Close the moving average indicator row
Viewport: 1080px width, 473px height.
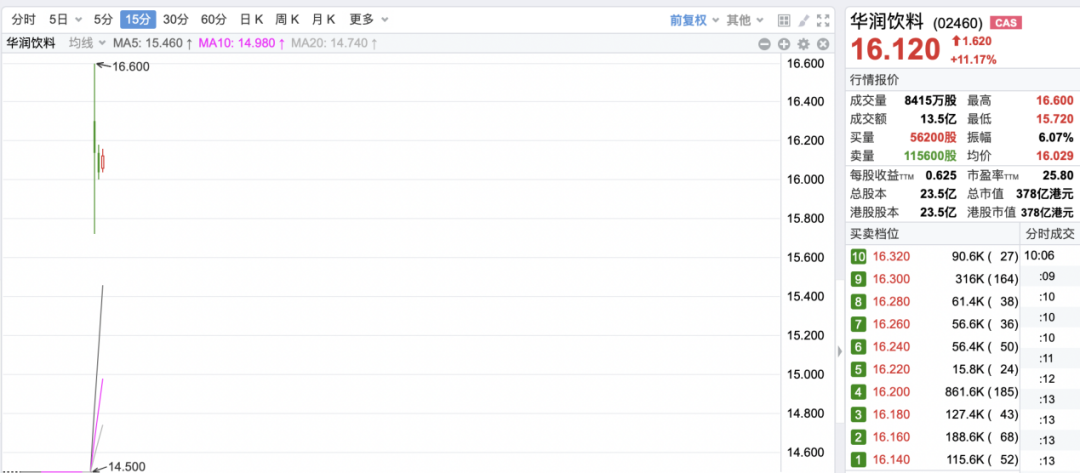[x=824, y=43]
